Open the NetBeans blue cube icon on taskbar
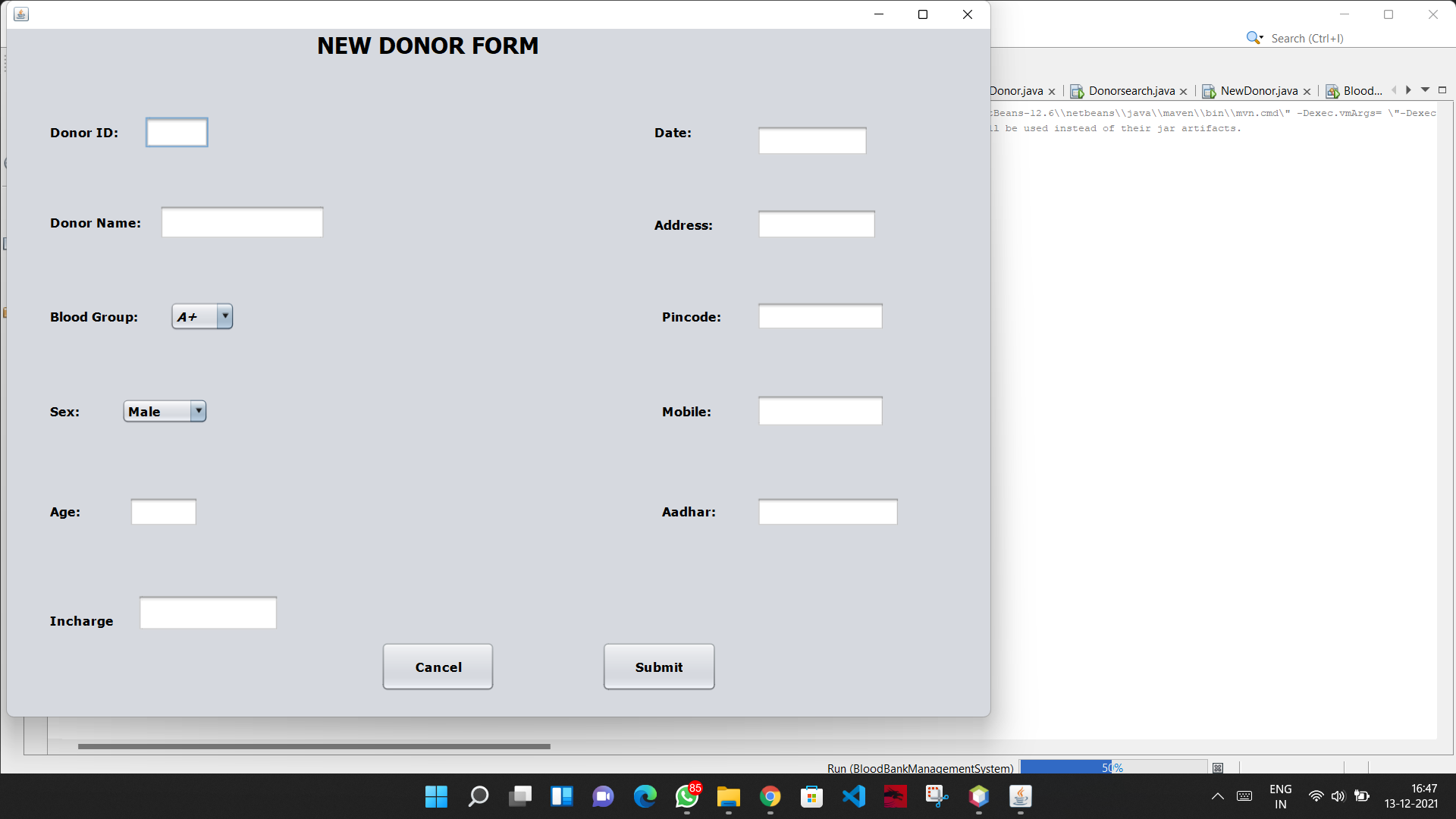Viewport: 1456px width, 819px height. (979, 797)
